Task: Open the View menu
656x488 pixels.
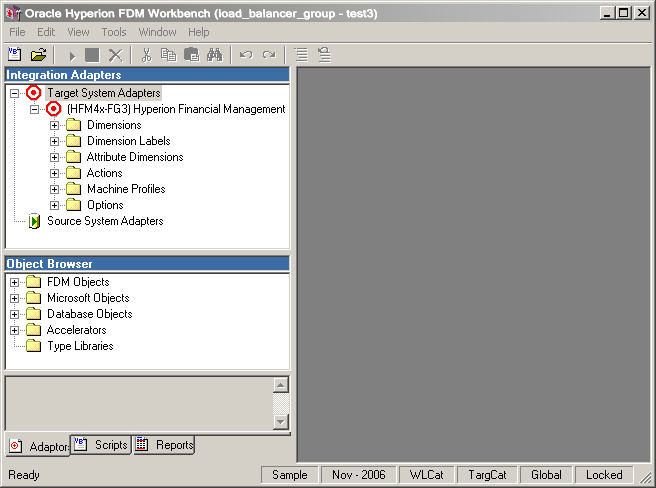Action: click(x=78, y=32)
